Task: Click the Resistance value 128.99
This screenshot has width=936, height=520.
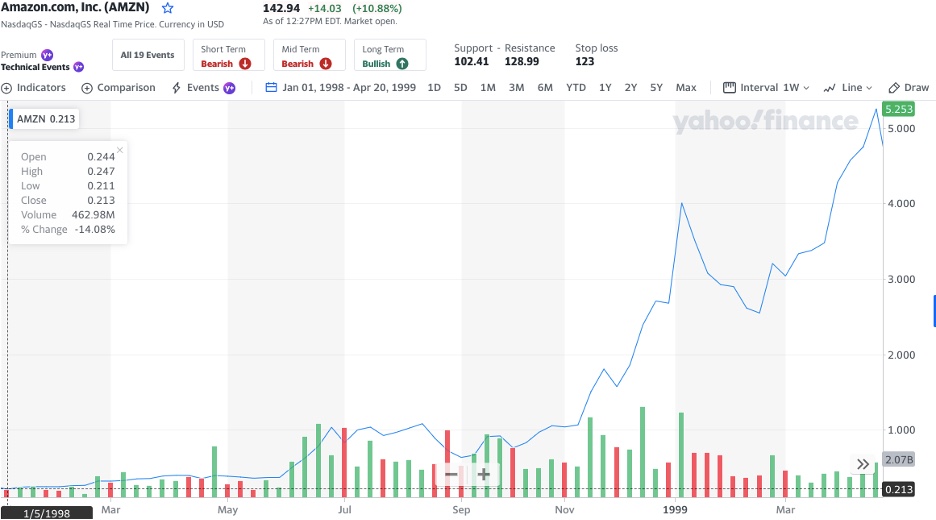Action: pos(522,61)
